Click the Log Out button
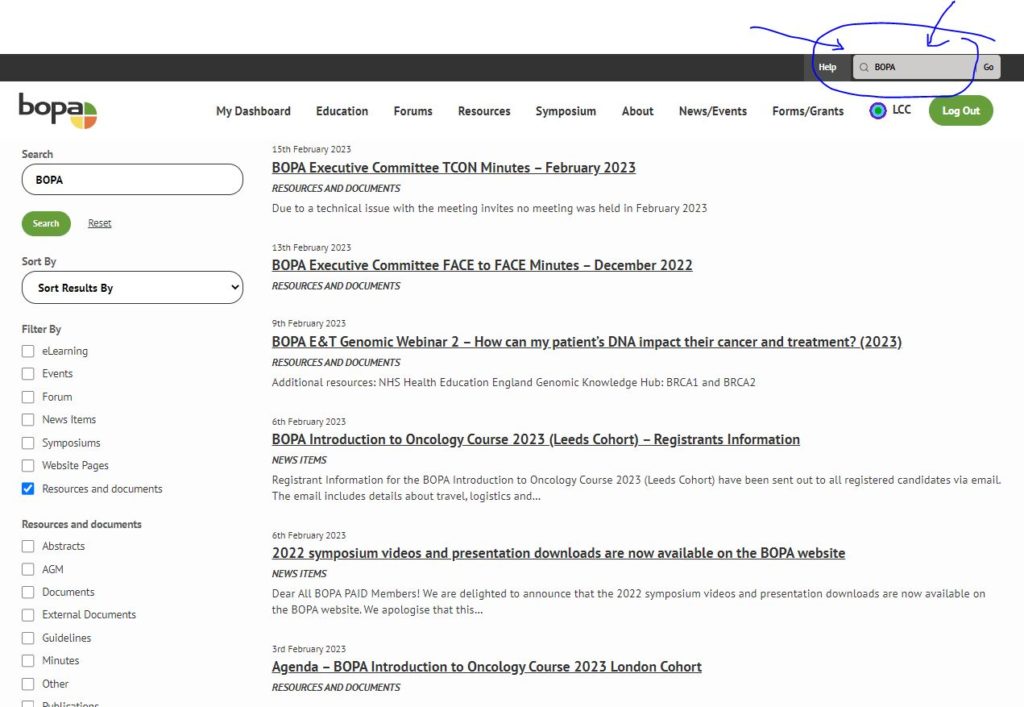This screenshot has width=1024, height=707. tap(960, 111)
